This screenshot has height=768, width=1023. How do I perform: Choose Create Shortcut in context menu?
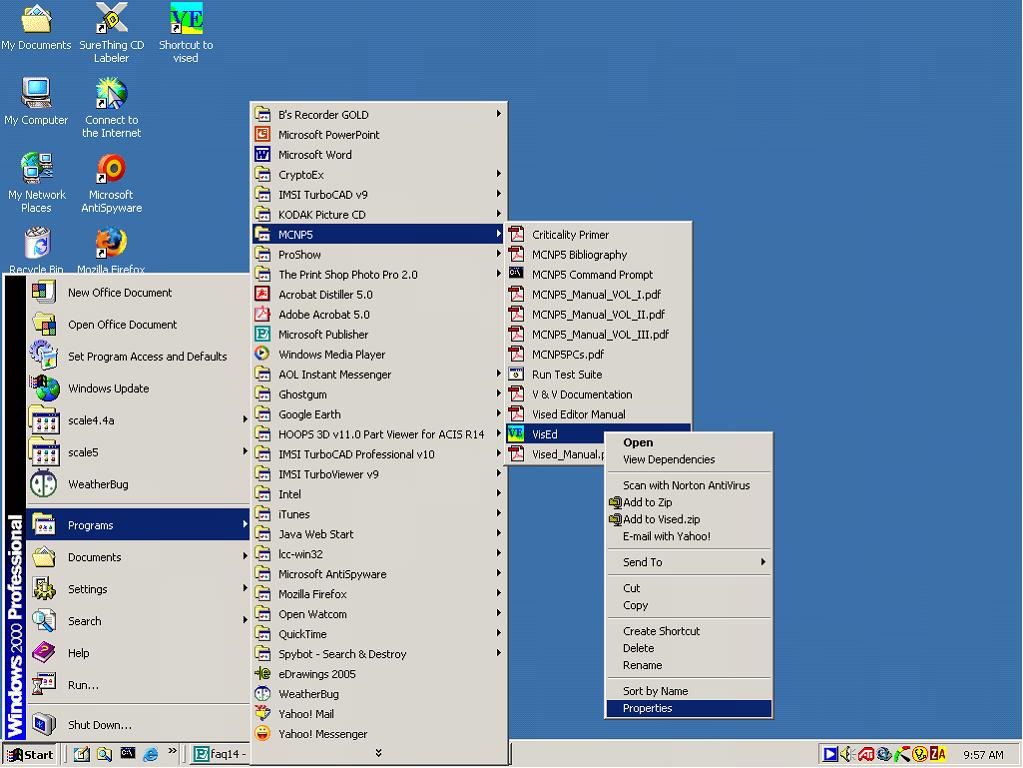(x=688, y=631)
